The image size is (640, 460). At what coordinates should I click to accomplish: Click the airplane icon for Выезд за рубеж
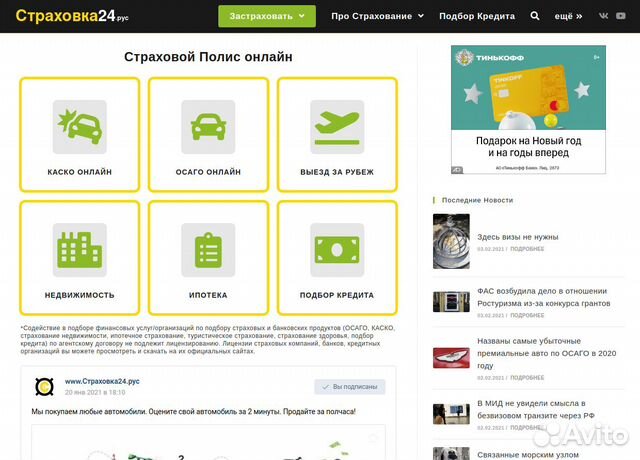337,126
